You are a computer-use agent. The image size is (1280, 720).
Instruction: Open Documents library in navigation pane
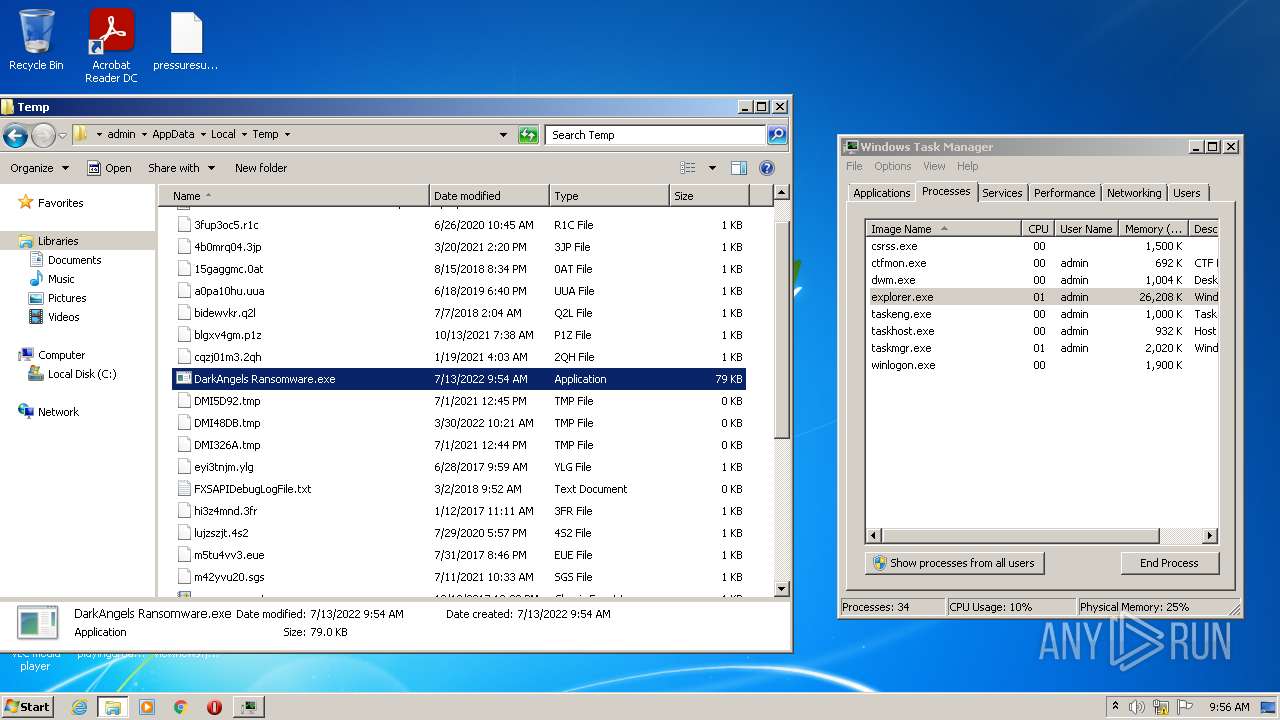tap(74, 260)
